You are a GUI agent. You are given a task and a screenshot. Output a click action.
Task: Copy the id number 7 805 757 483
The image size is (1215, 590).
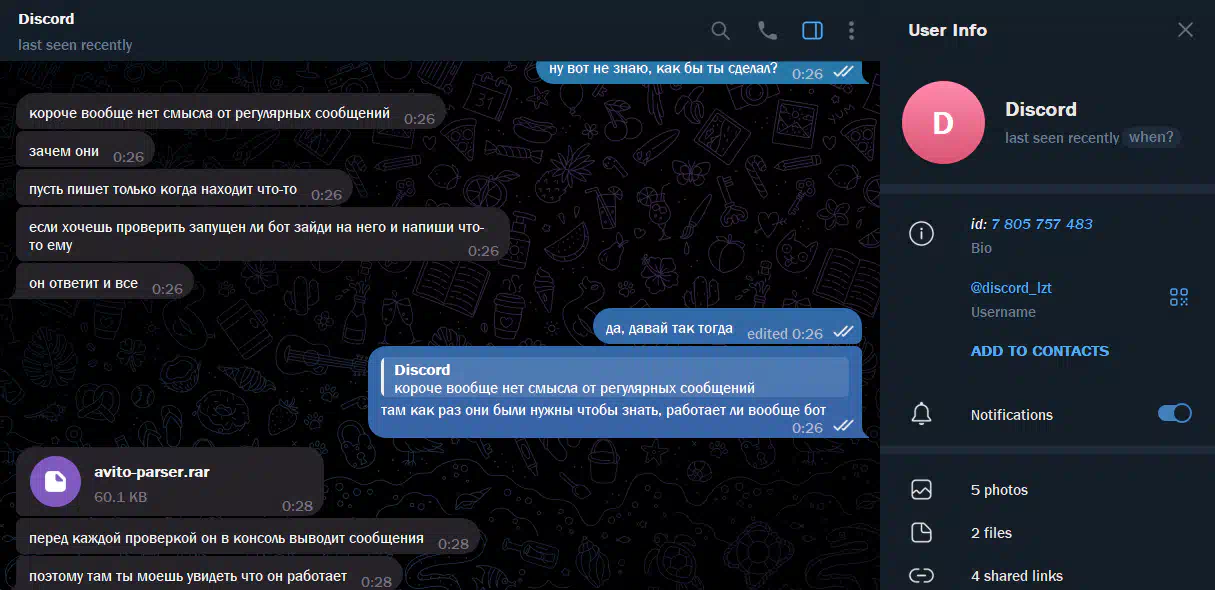(1041, 224)
